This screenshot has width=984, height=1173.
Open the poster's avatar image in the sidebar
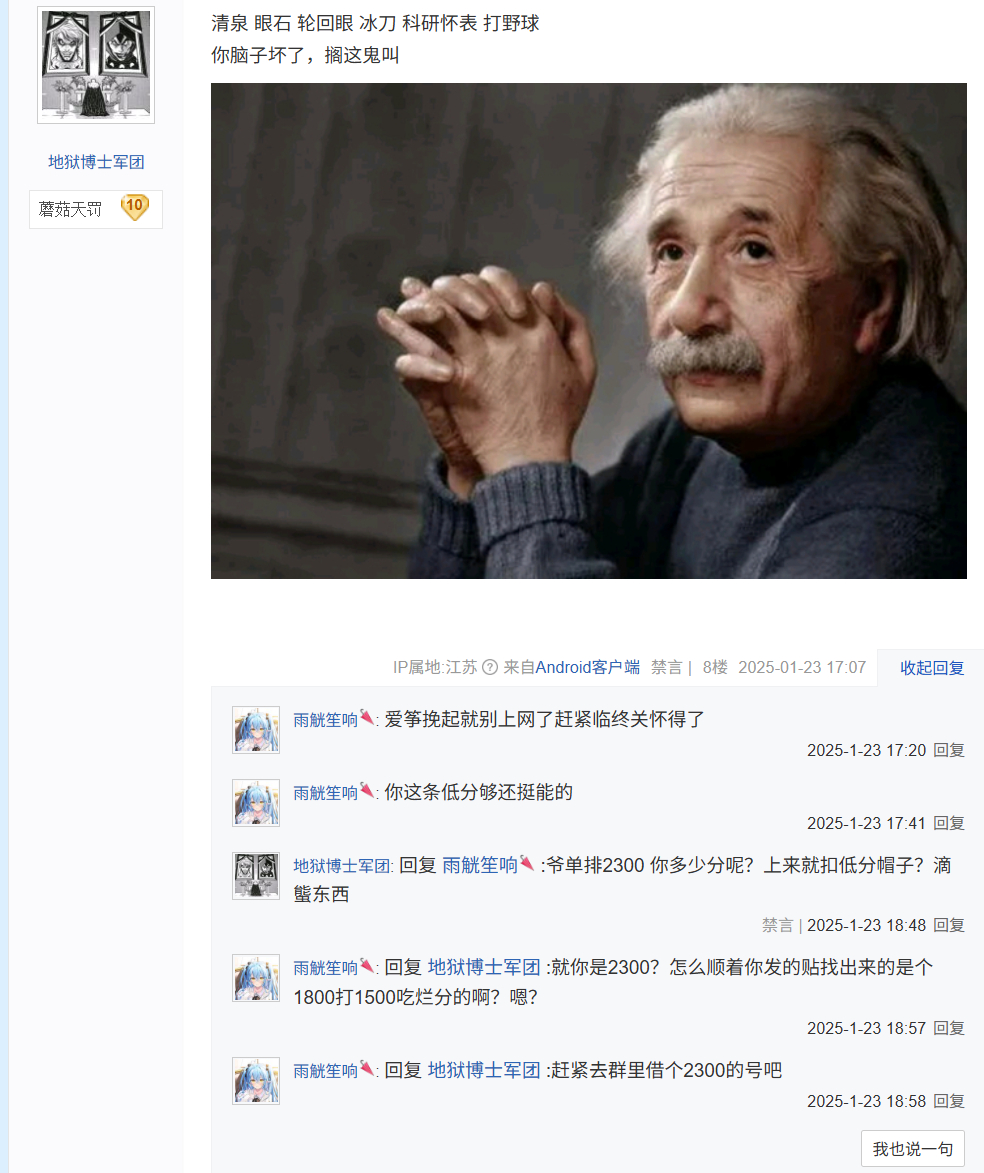[x=96, y=65]
